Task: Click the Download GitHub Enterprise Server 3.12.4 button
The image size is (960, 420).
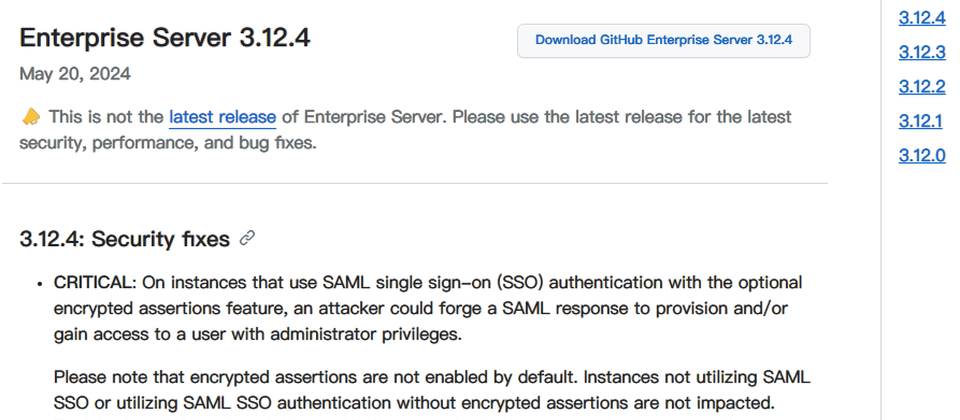Action: click(664, 40)
